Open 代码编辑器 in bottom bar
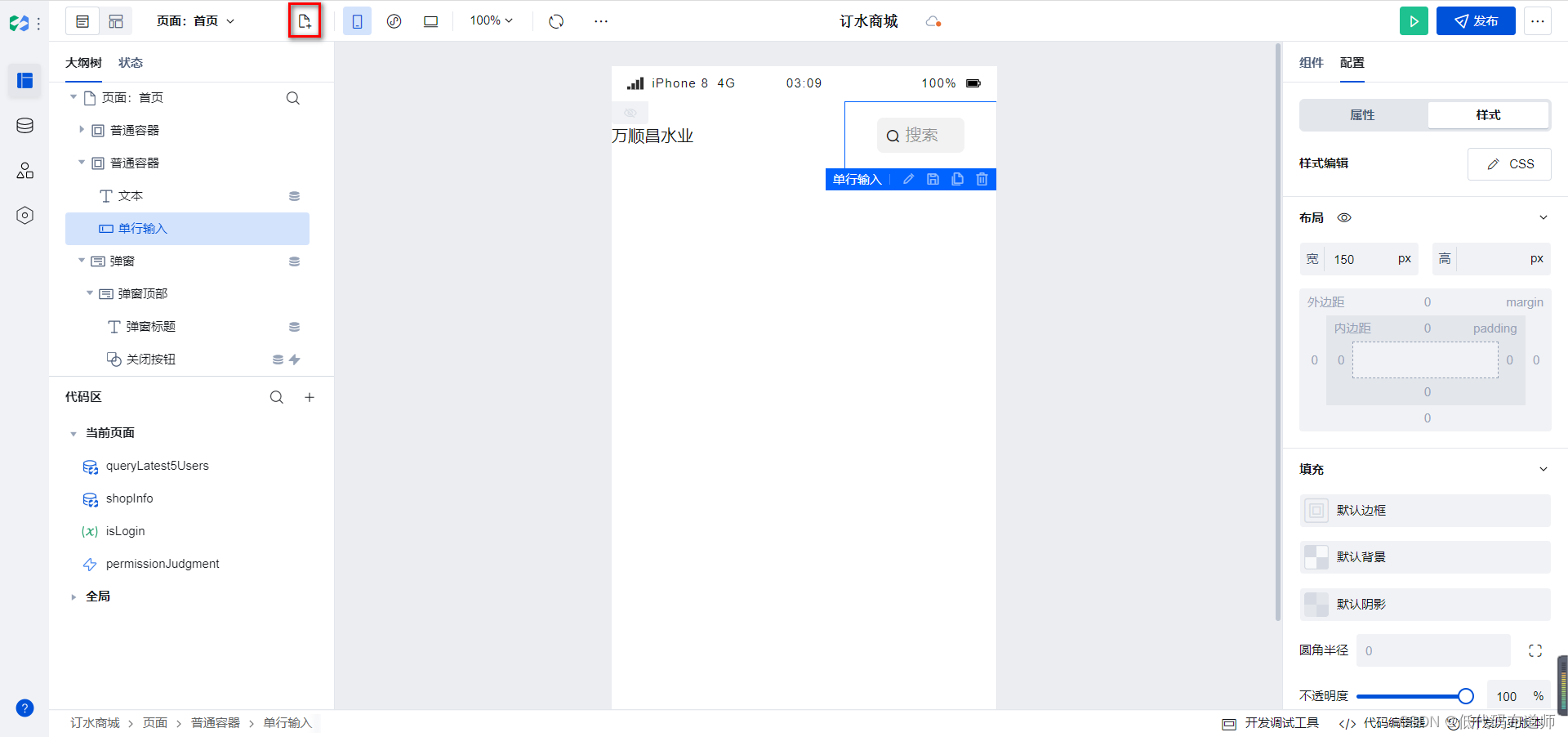Viewport: 1568px width, 737px height. (x=1383, y=723)
